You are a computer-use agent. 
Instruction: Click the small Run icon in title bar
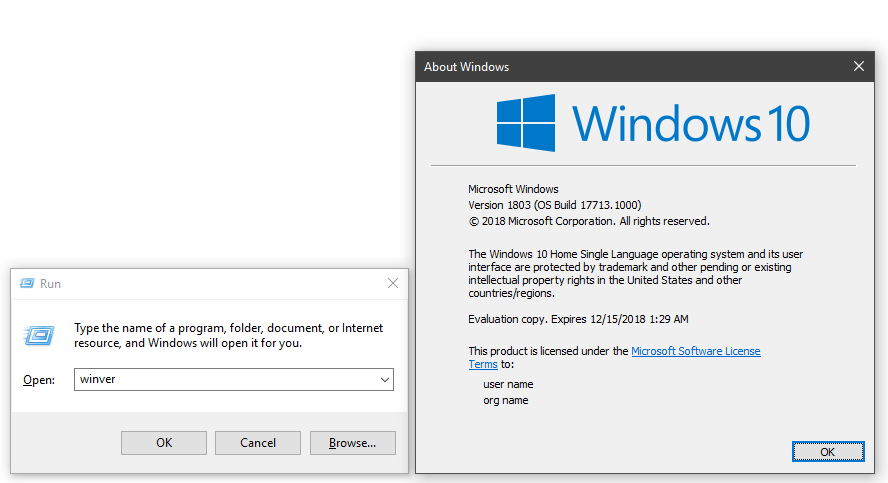tap(27, 284)
